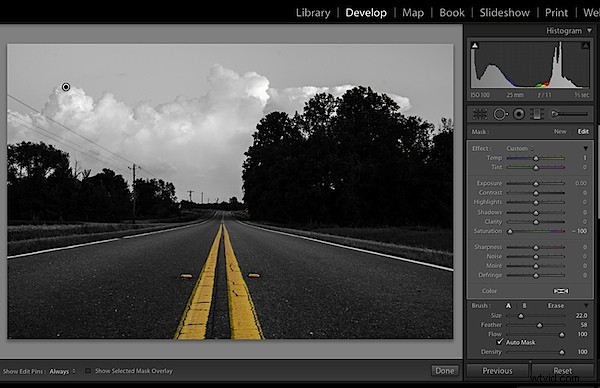Select the Crop Overlay tool icon

click(x=479, y=114)
